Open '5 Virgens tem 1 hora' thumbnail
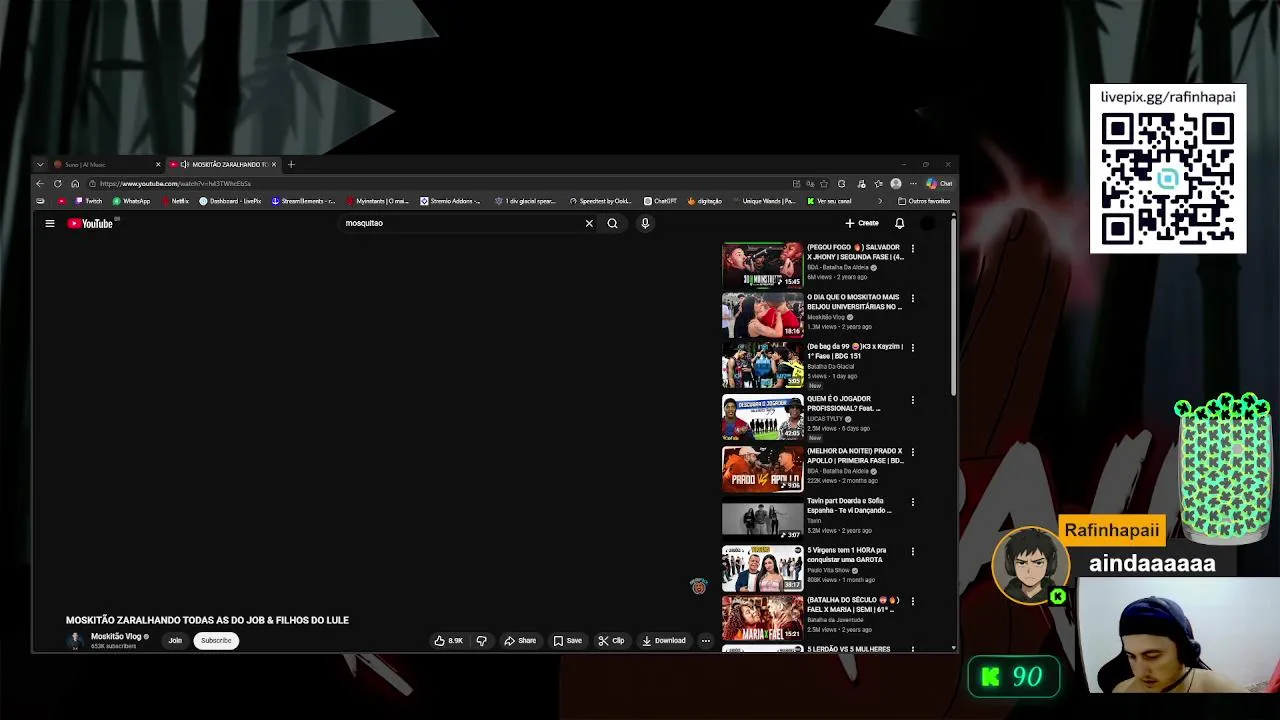Image resolution: width=1280 pixels, height=720 pixels. (x=762, y=569)
